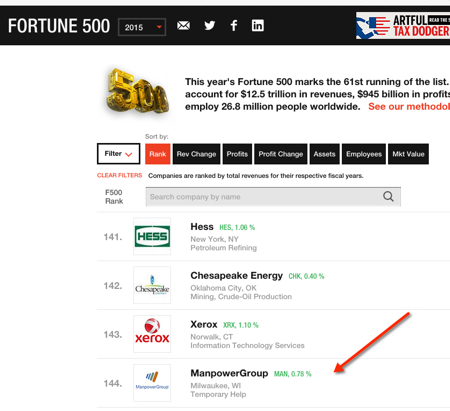The width and height of the screenshot is (450, 411).
Task: Expand the Filter dropdown
Action: 118,154
